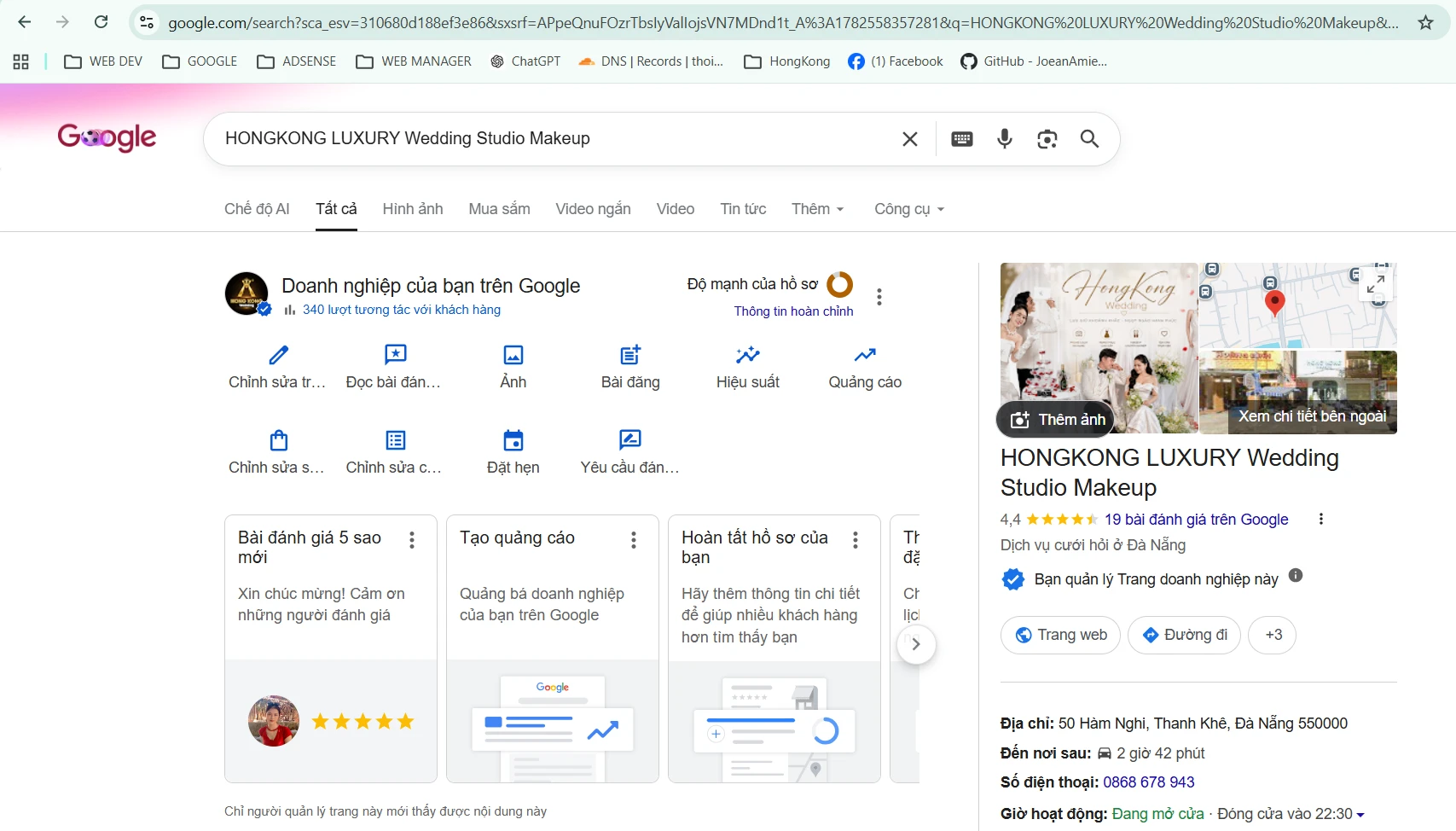Open options on Bài đánh giá 5 sao card
Screen dimensions: 1456x831
(x=412, y=540)
